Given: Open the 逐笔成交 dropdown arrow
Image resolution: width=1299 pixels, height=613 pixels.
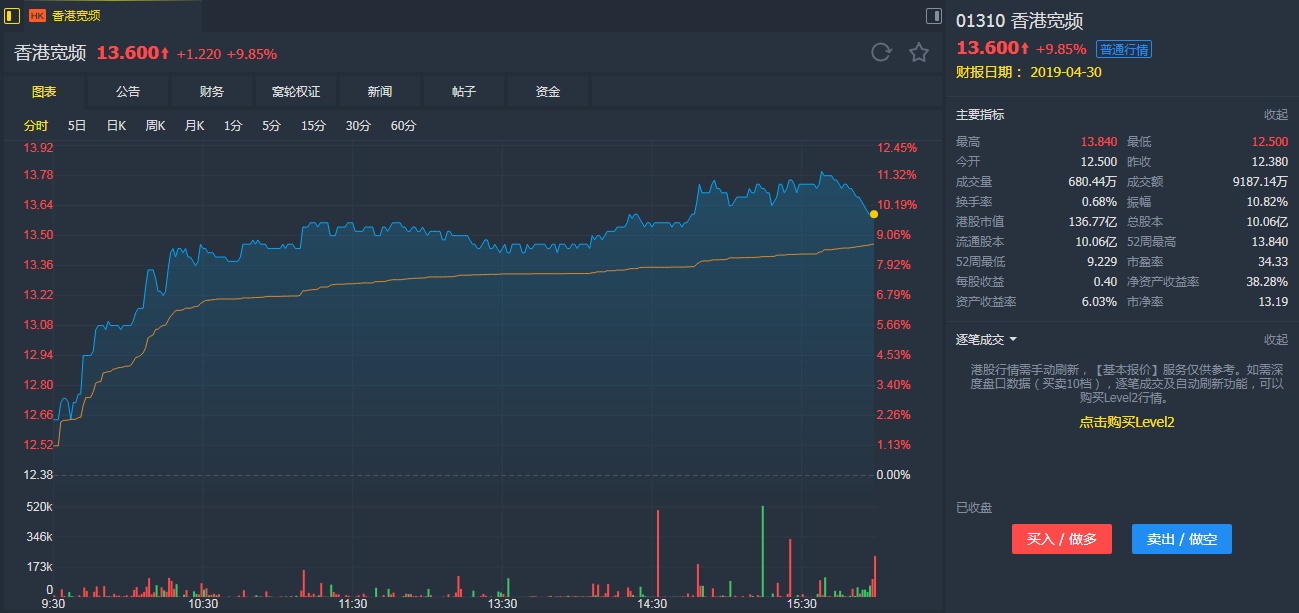Looking at the screenshot, I should (x=1013, y=340).
